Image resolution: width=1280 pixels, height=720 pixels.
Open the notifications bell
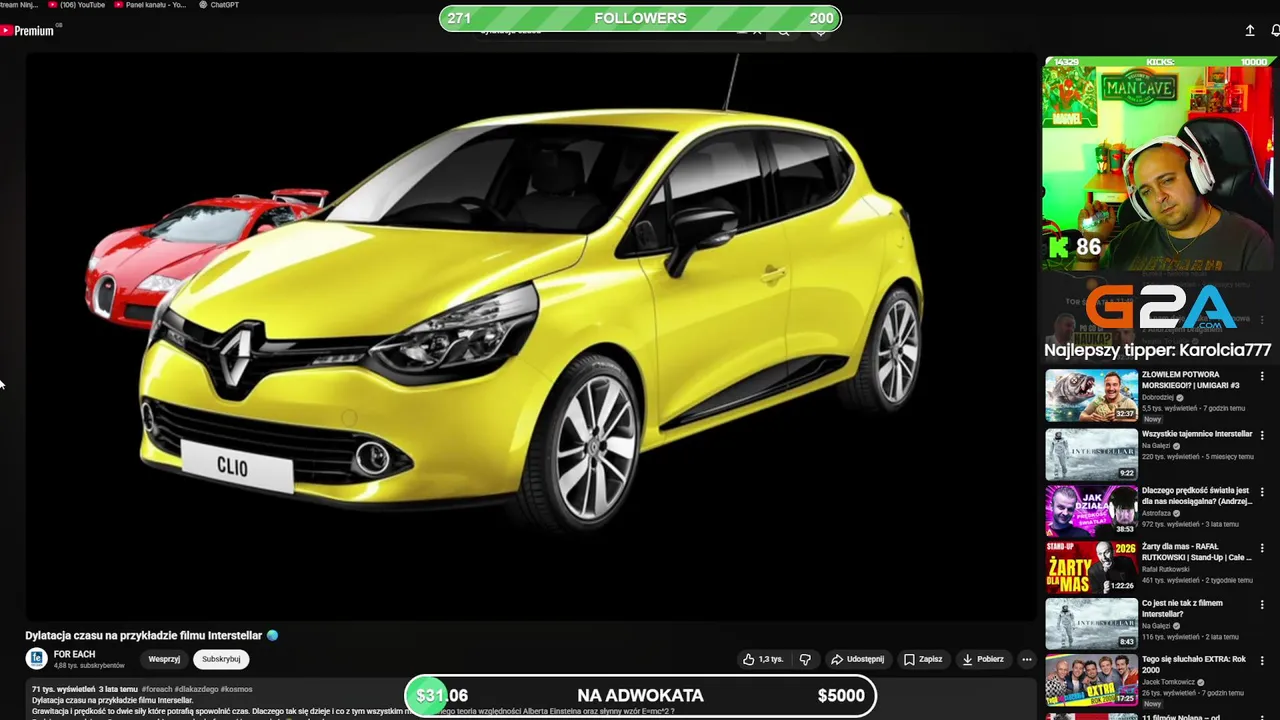[1275, 31]
